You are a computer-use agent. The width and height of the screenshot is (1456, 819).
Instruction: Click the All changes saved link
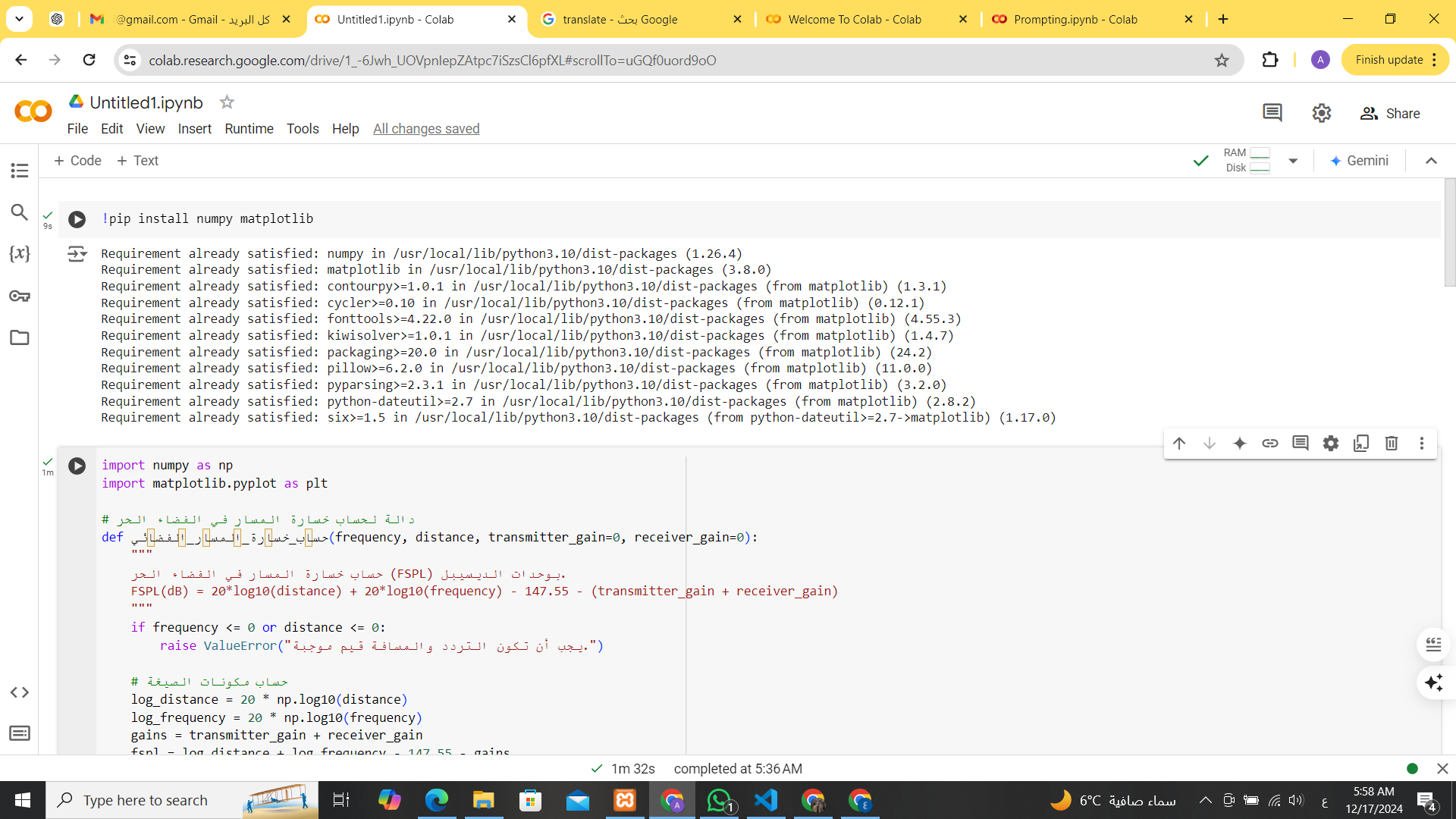tap(426, 129)
